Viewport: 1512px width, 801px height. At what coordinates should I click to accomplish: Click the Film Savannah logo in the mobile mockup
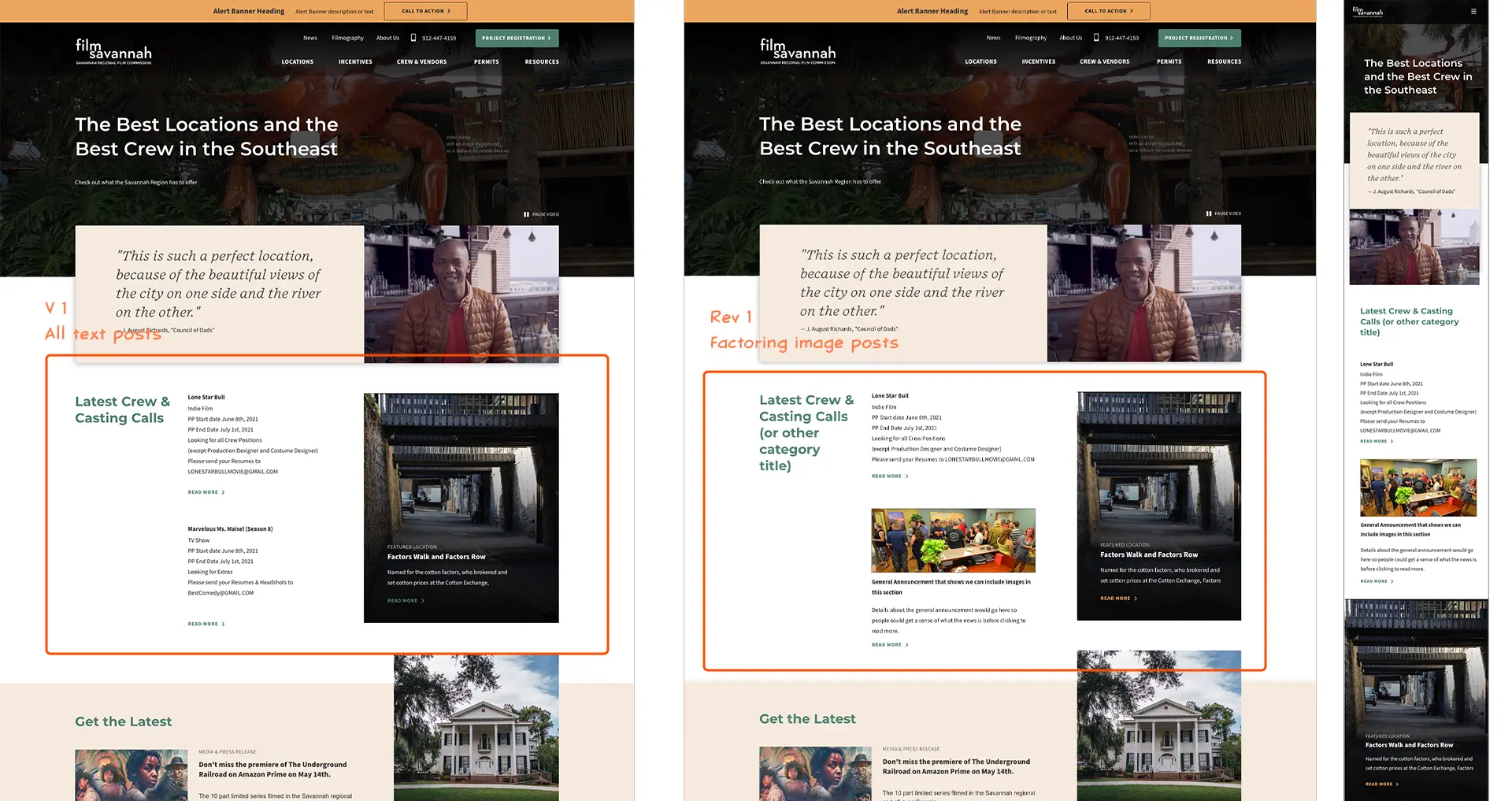click(x=1368, y=11)
